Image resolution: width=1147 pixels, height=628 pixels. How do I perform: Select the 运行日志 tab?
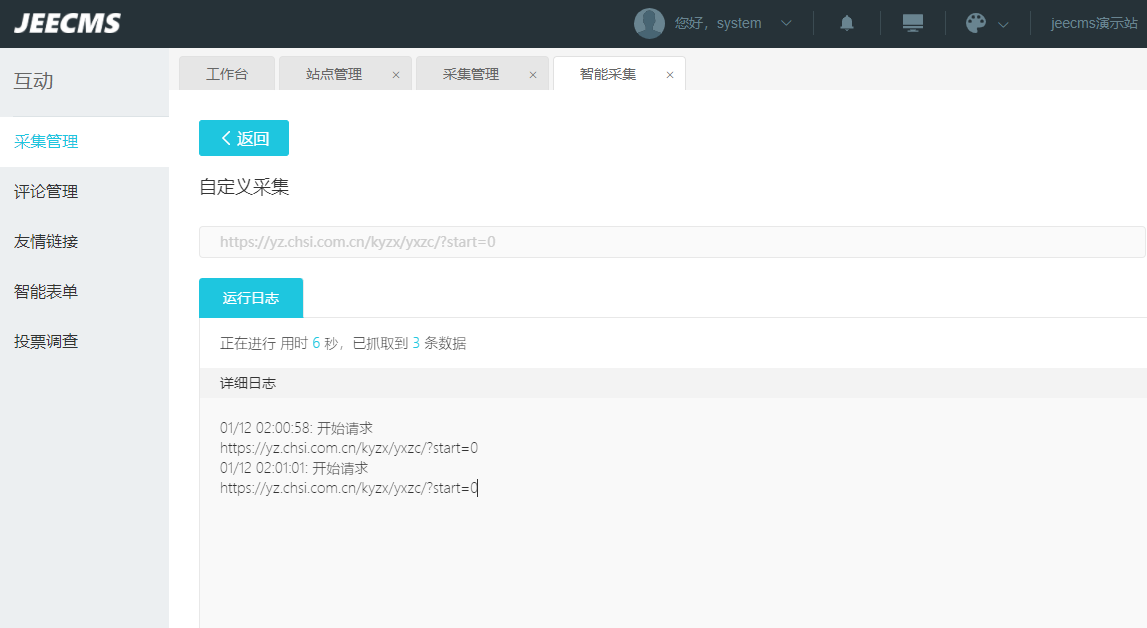click(x=251, y=298)
